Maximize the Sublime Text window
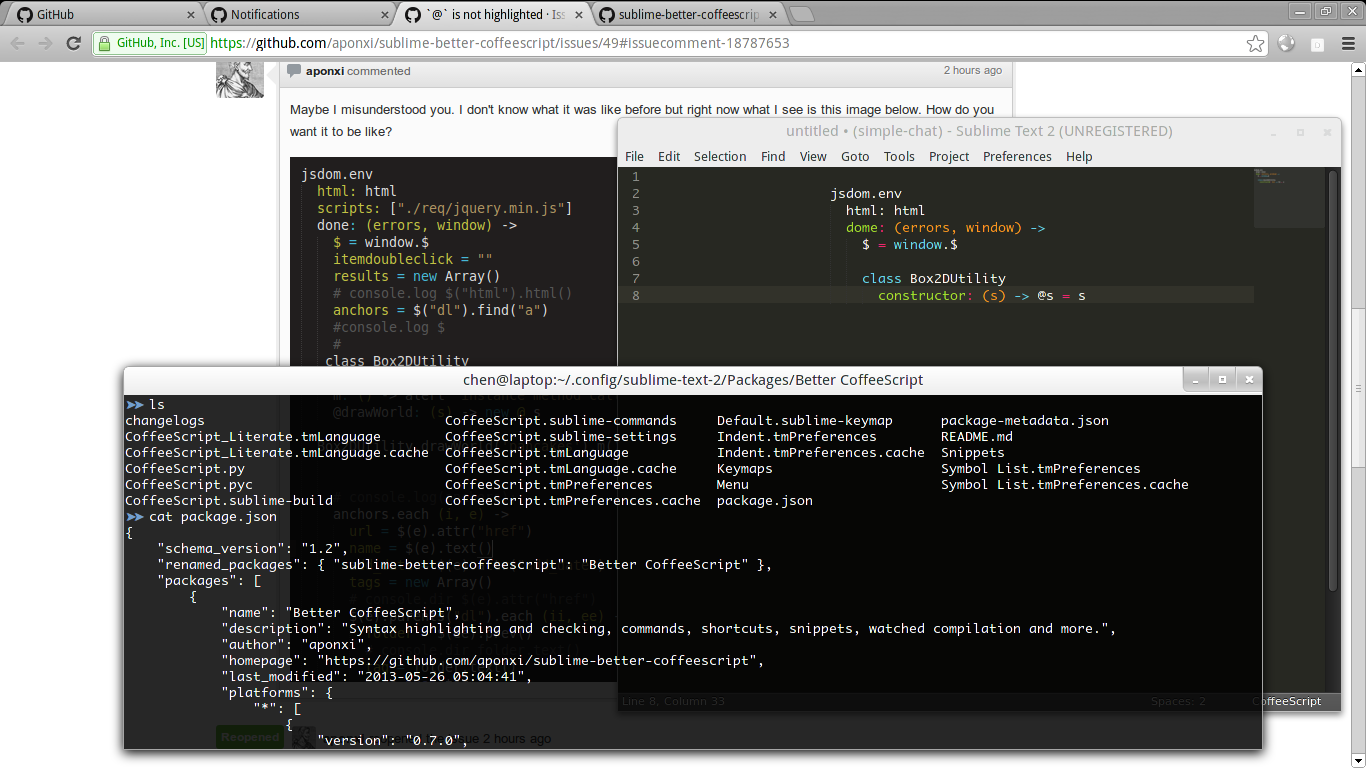1366x768 pixels. coord(1300,132)
